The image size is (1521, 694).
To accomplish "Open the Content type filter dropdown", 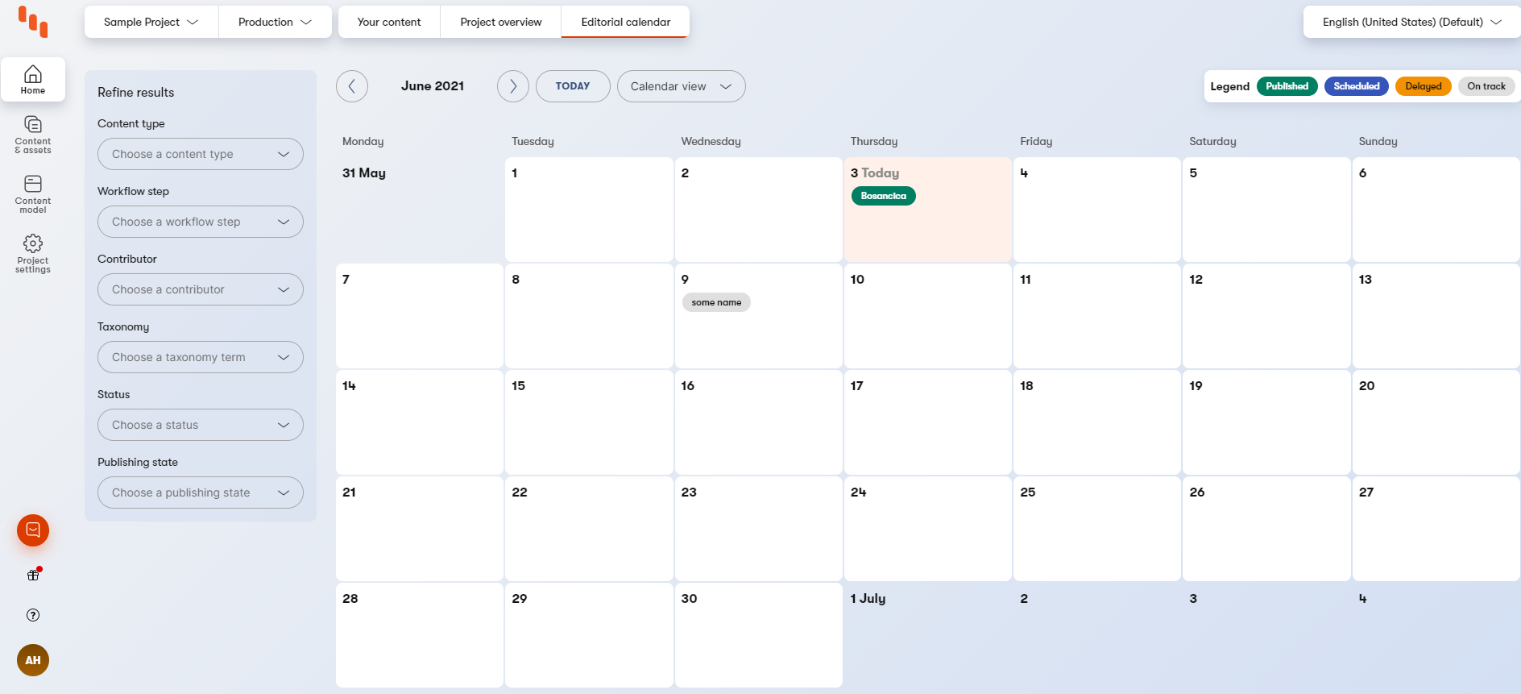I will point(200,154).
